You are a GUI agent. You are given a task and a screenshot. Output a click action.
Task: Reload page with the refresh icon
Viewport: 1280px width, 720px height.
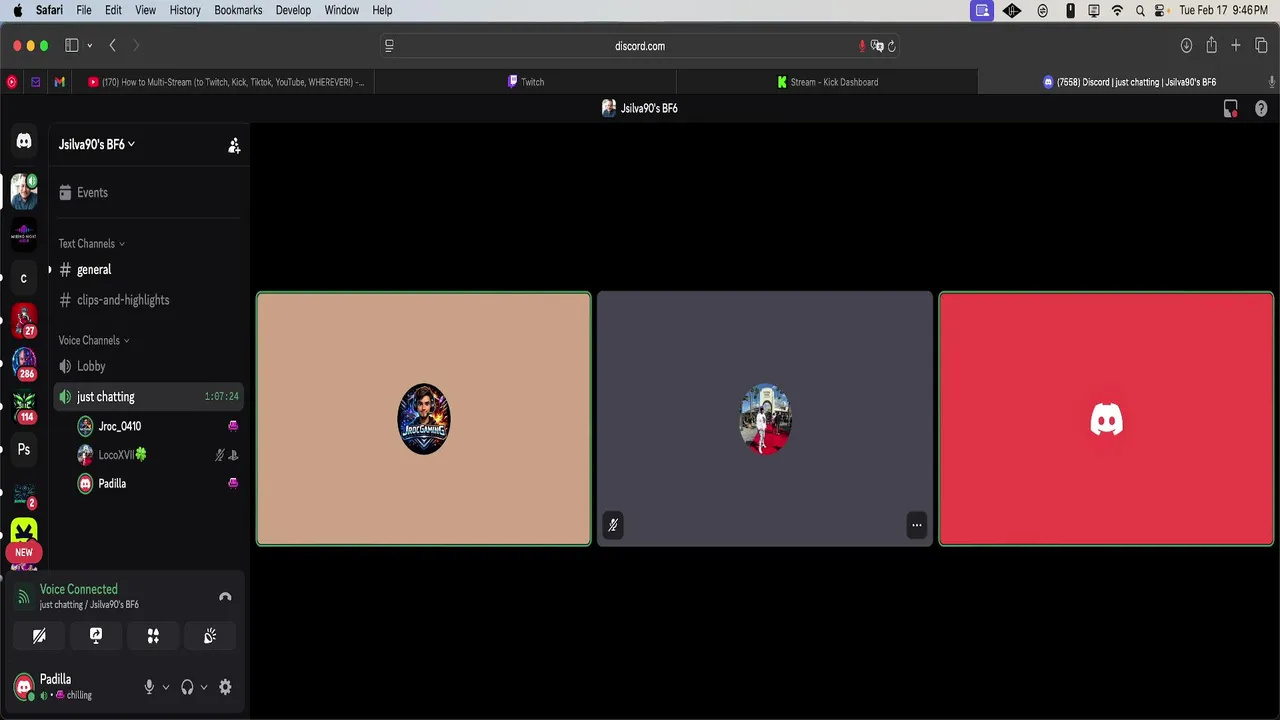891,46
